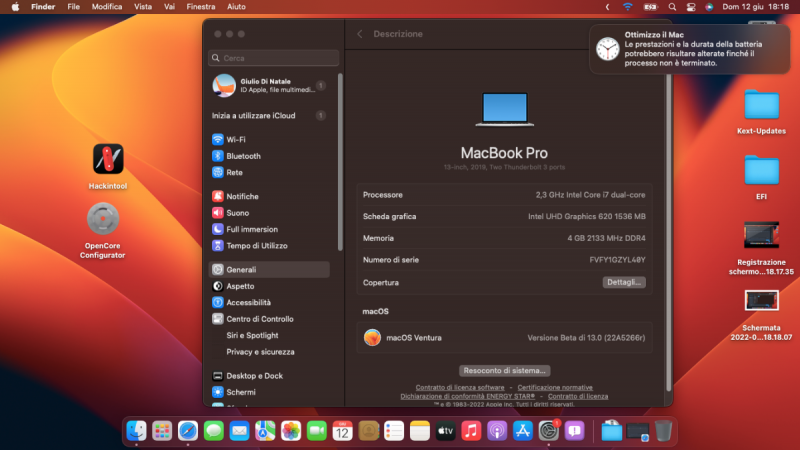Open Messages from the Dock

pos(214,431)
